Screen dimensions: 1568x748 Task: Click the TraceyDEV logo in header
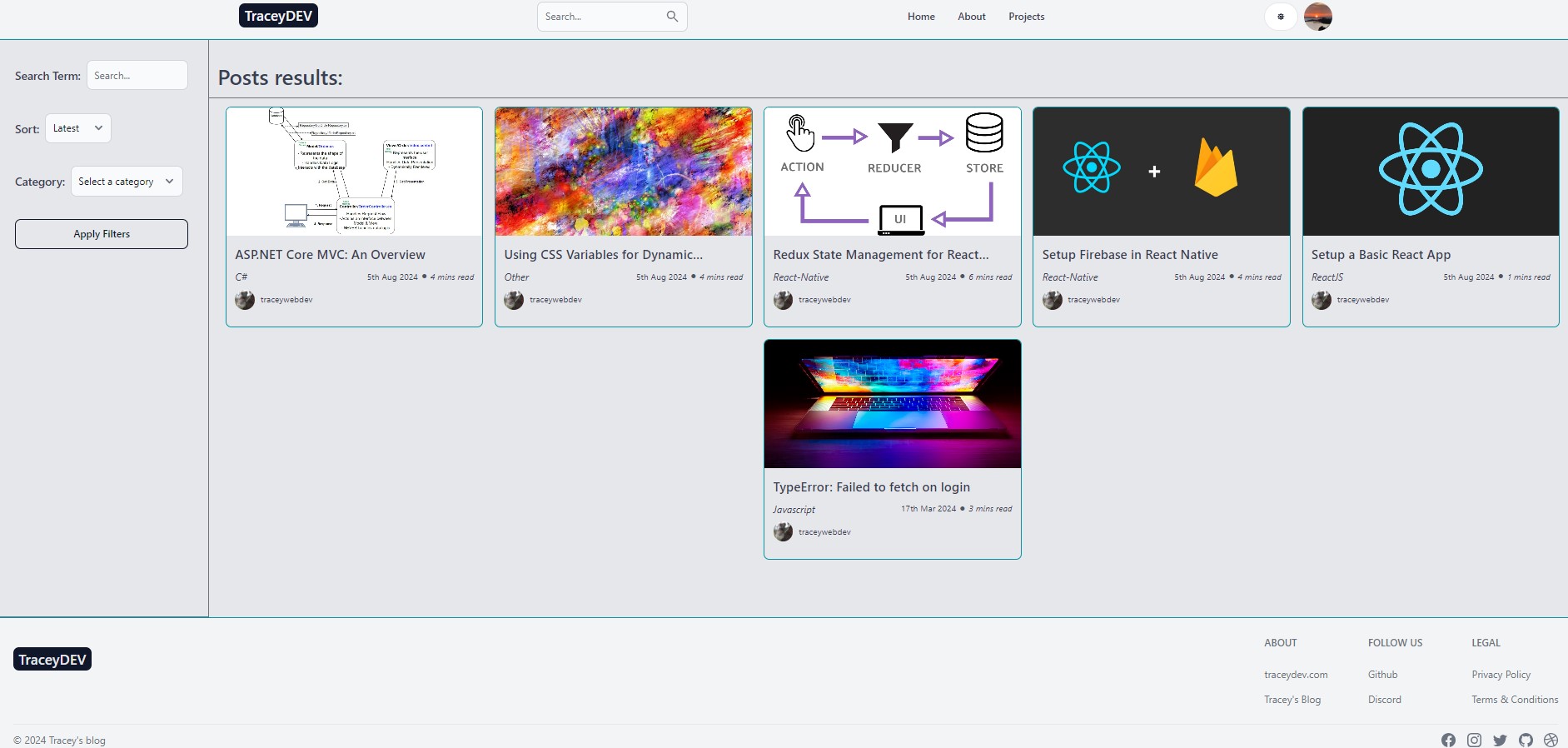[278, 16]
